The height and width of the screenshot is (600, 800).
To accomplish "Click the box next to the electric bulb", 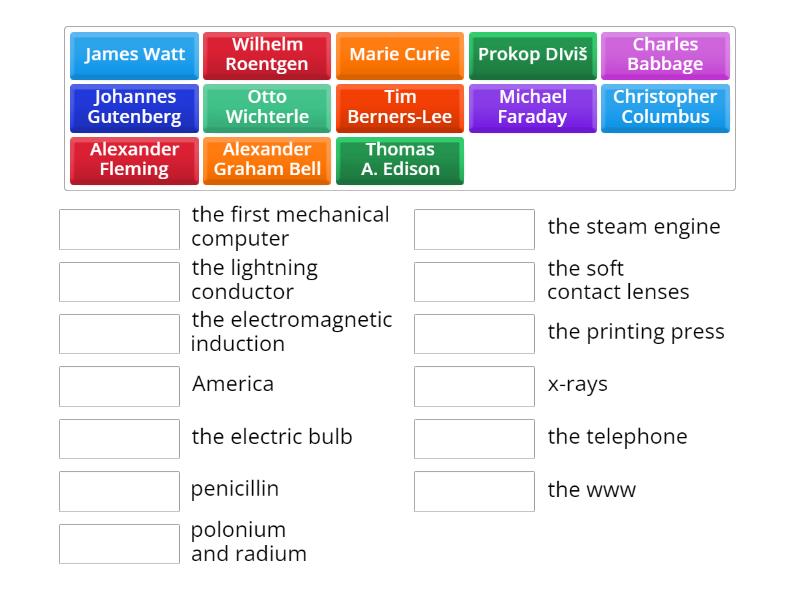I will point(119,438).
